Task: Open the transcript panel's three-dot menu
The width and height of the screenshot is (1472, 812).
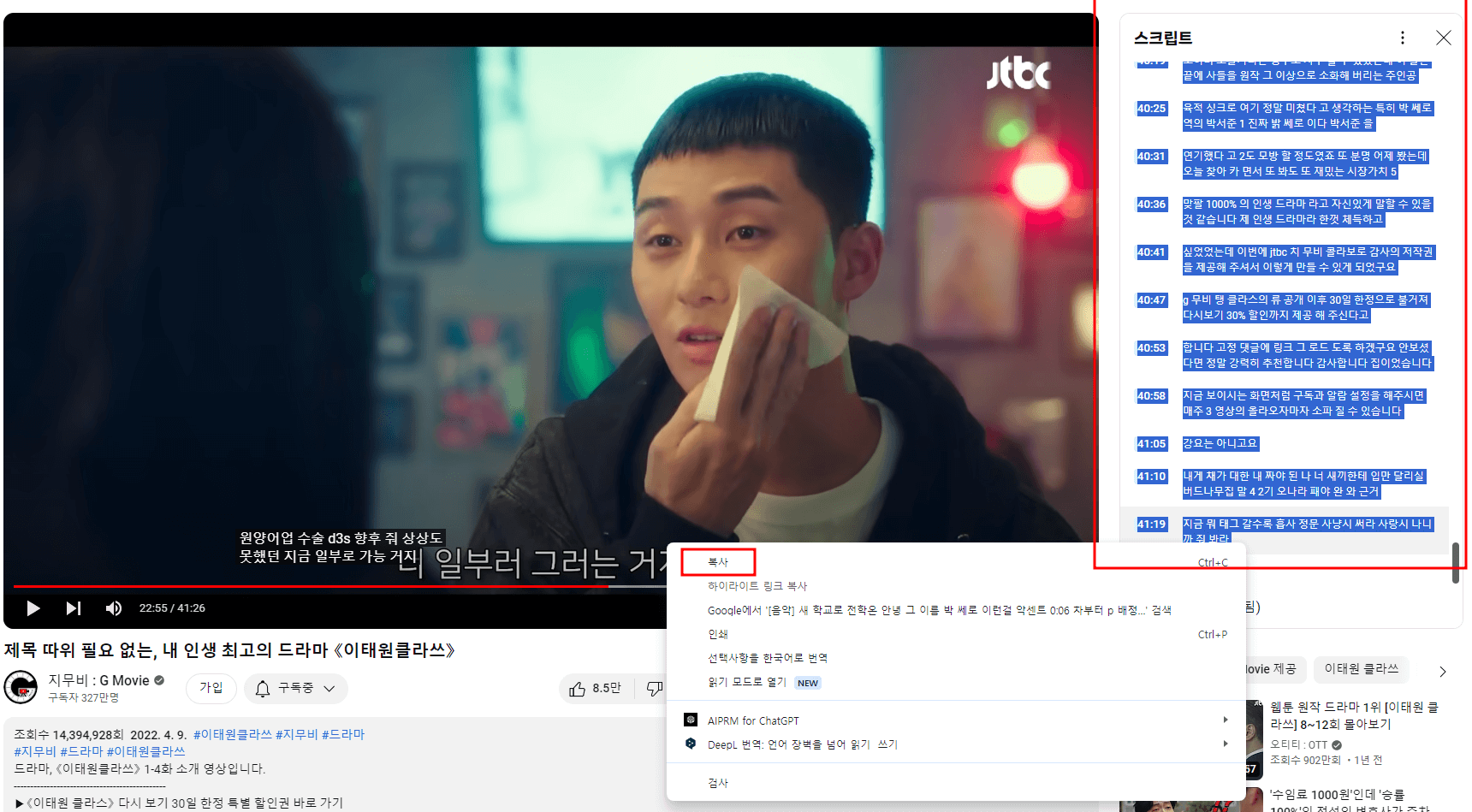Action: 1402,38
